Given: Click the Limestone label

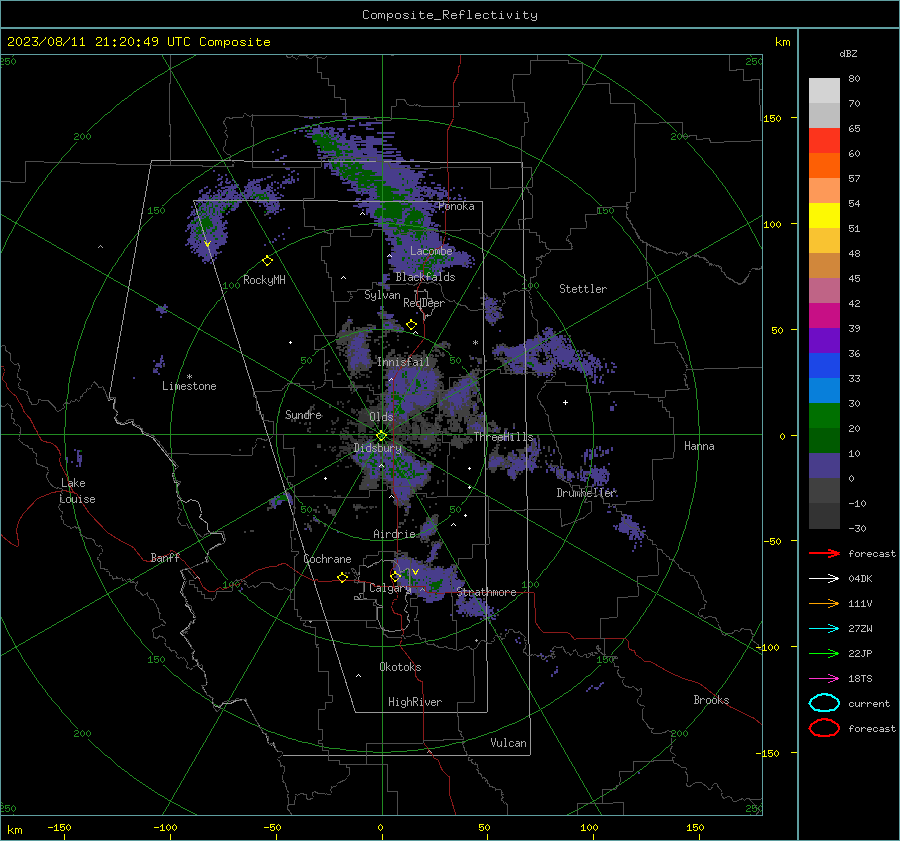Looking at the screenshot, I should pos(189,386).
